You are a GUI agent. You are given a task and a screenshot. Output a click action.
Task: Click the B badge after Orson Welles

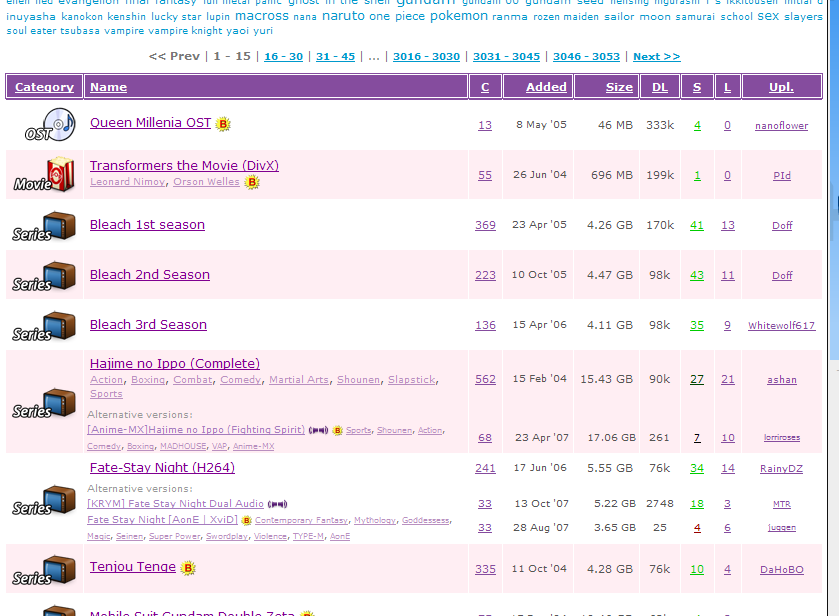click(x=252, y=182)
